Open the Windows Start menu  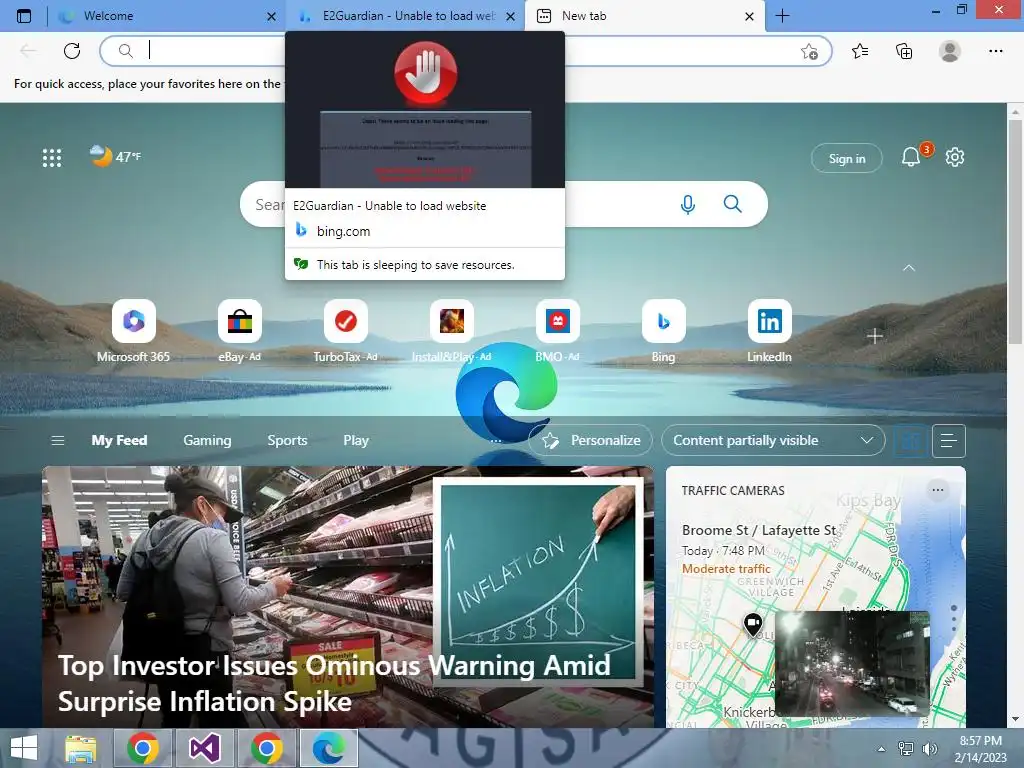click(24, 748)
